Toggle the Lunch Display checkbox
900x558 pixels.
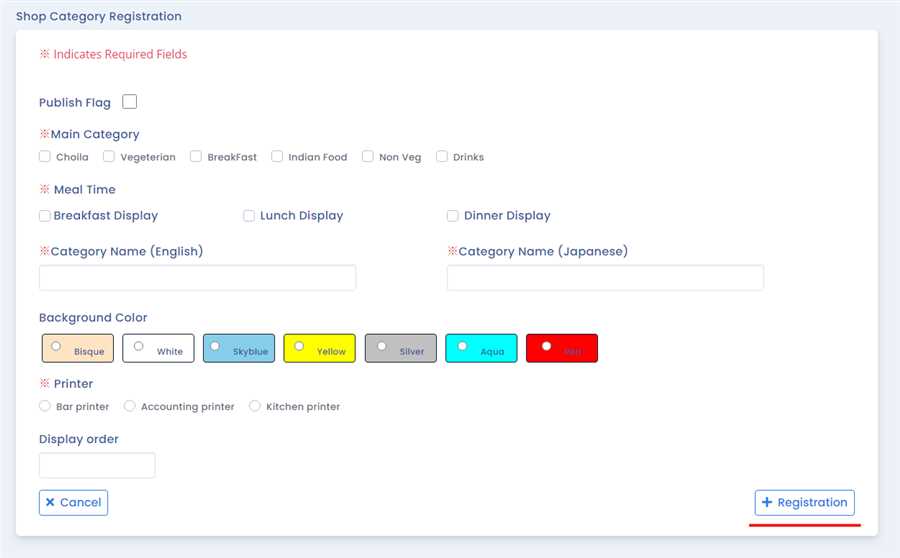249,216
